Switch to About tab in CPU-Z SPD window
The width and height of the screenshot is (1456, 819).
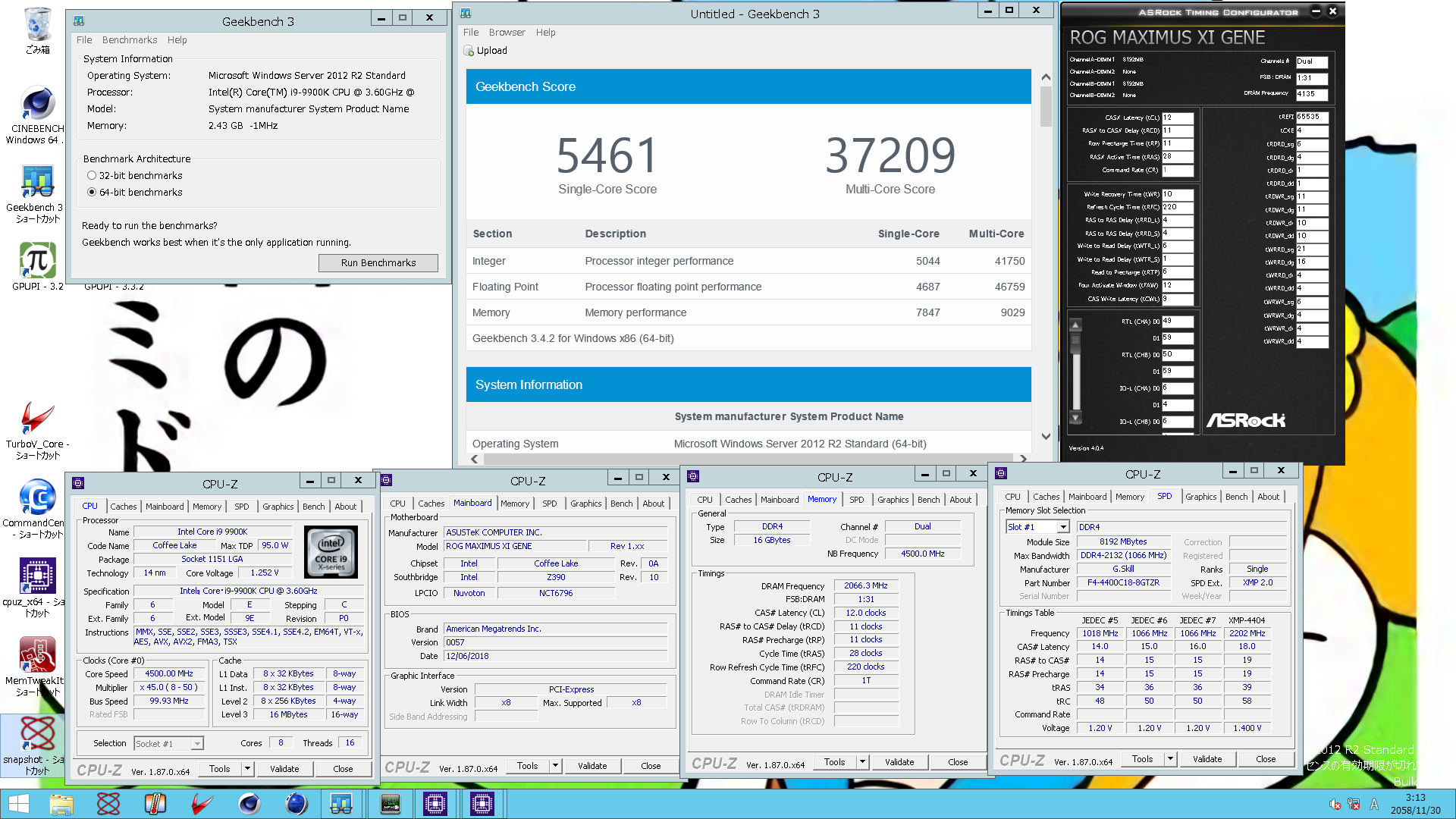click(x=1268, y=497)
